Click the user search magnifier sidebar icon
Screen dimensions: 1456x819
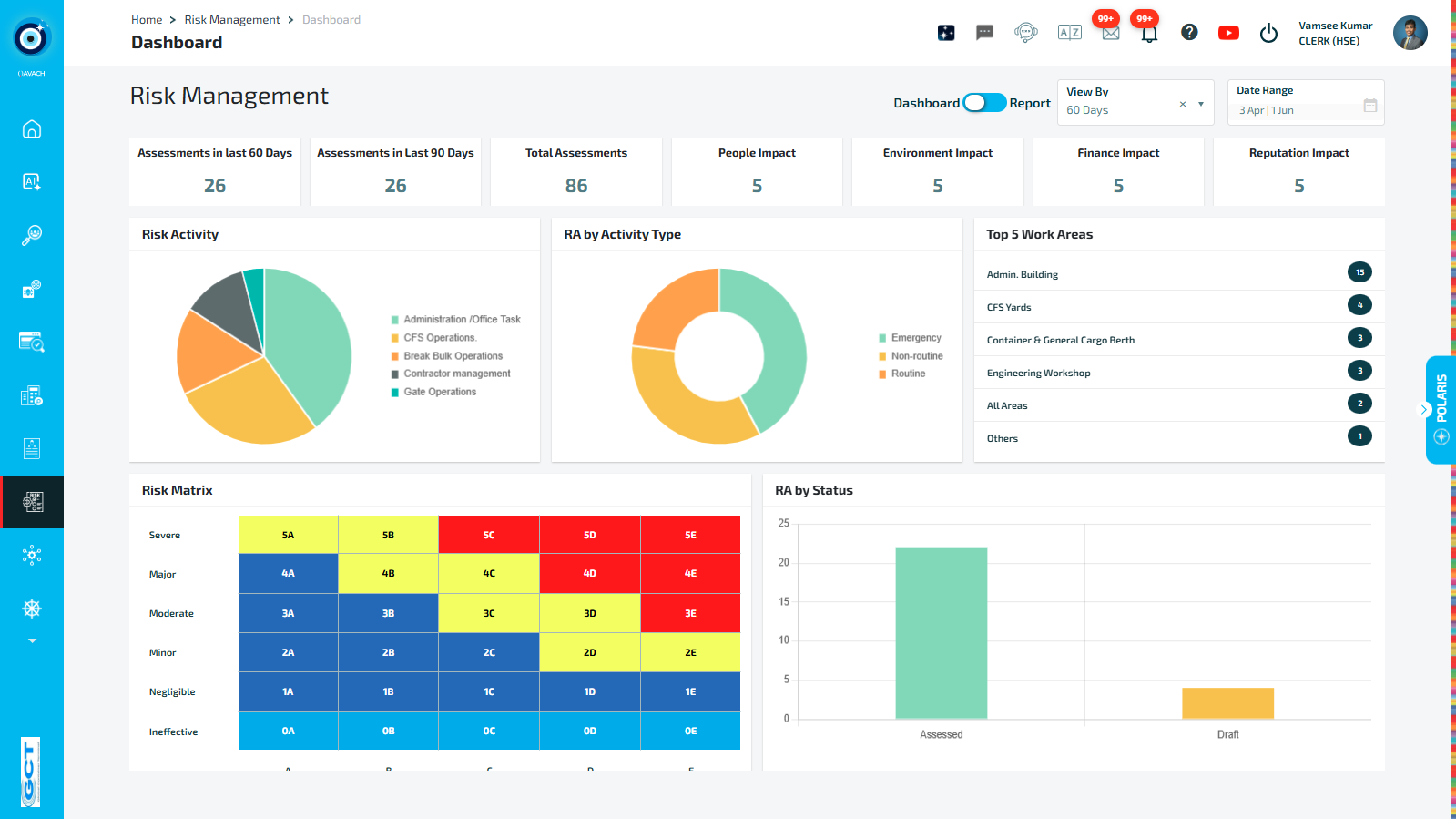tap(32, 236)
